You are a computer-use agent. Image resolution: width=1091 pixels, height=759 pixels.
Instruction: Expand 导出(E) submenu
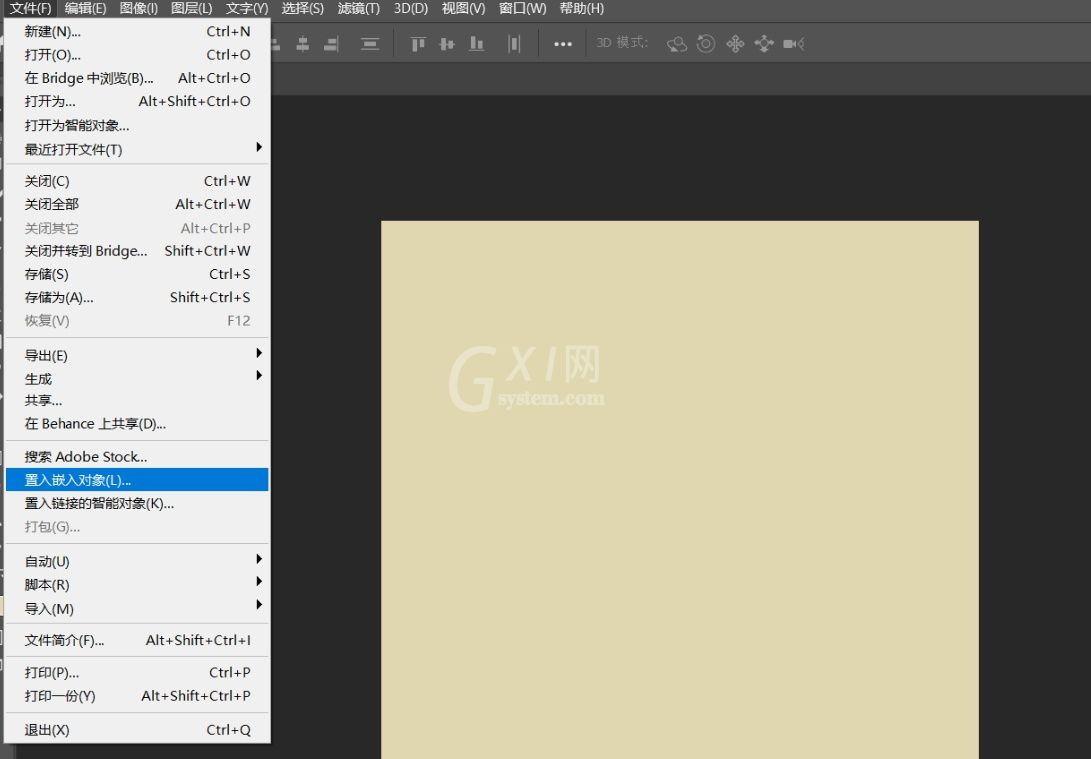(x=137, y=355)
